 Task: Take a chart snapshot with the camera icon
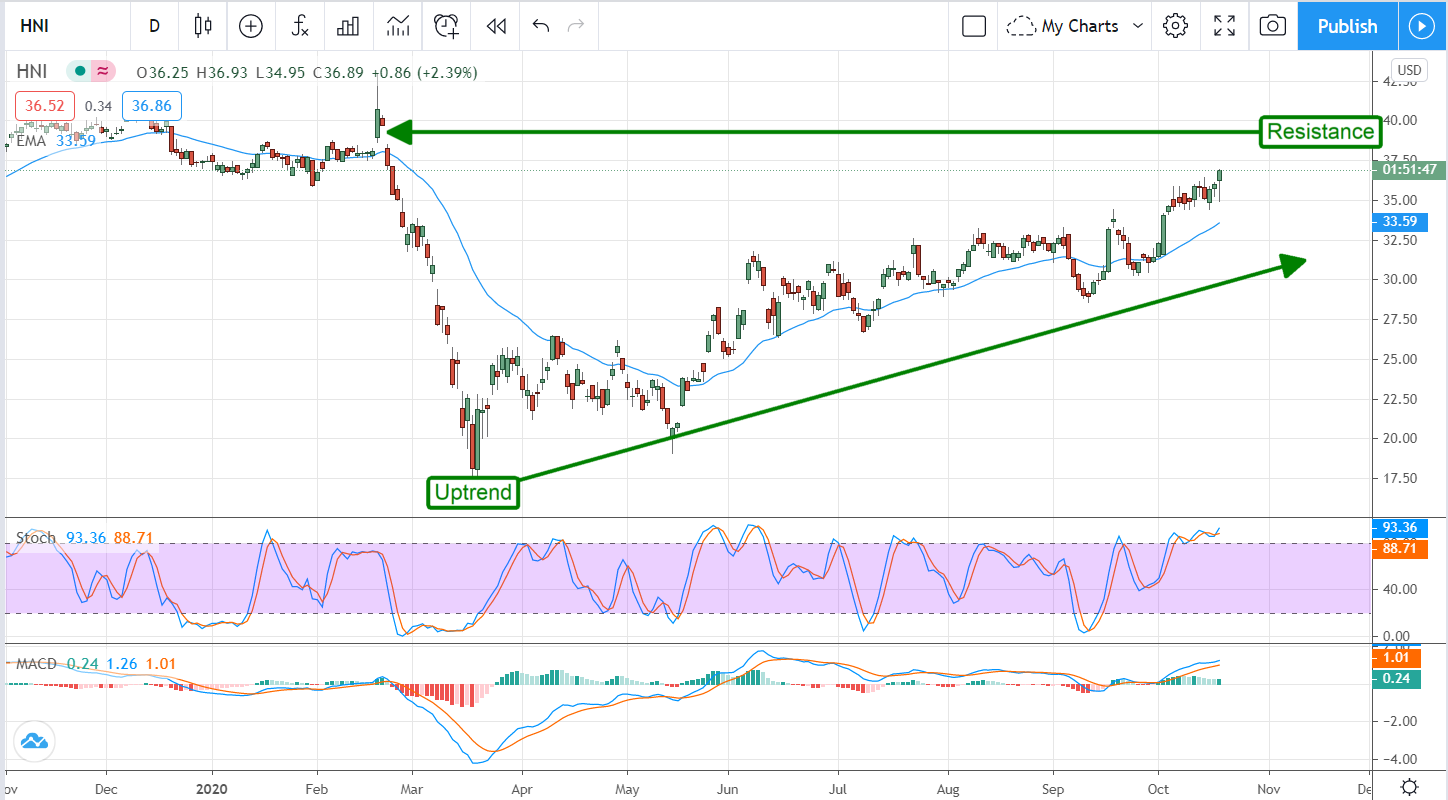(x=1272, y=26)
